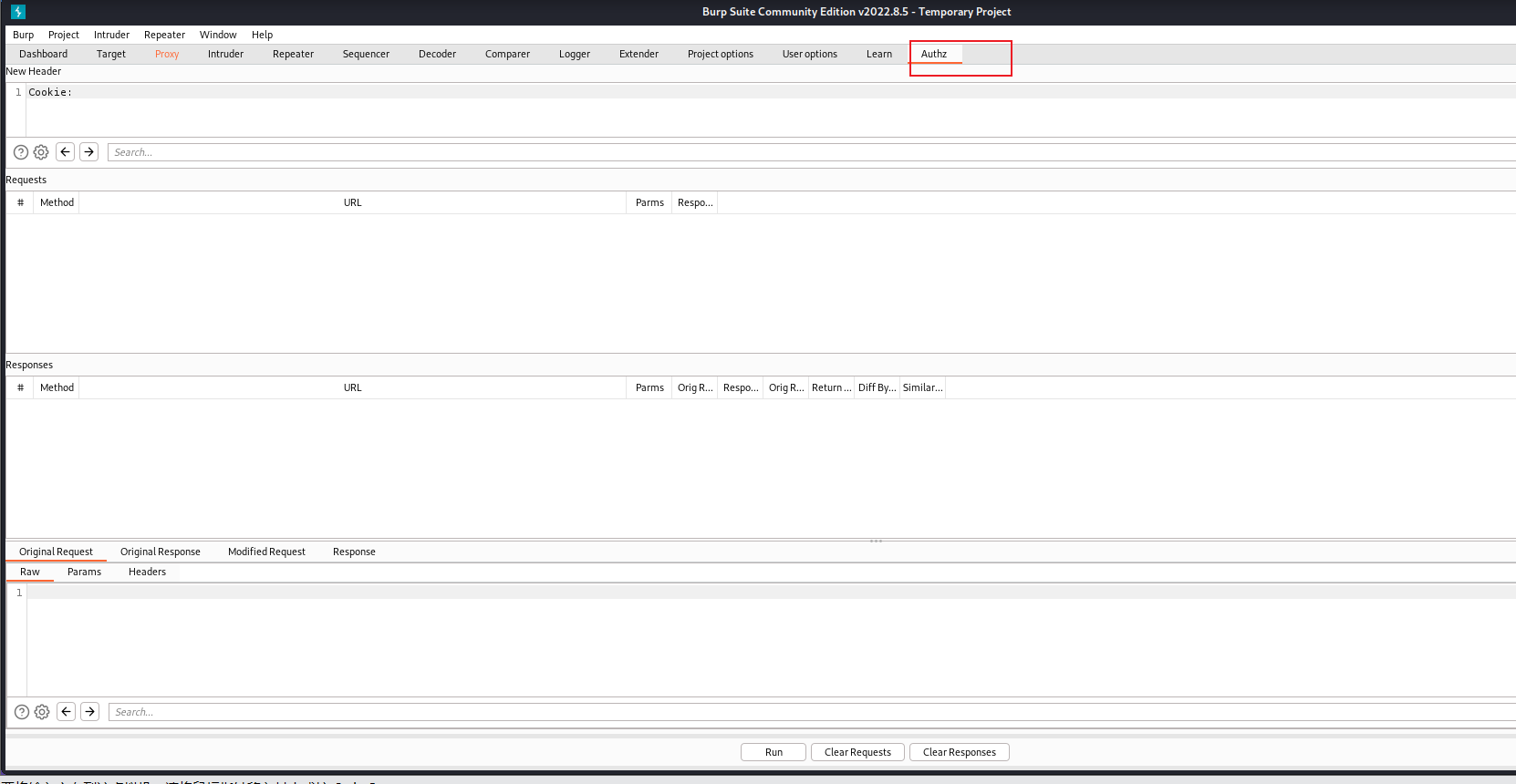This screenshot has width=1516, height=784.
Task: Switch to the Logger tab
Action: pyautogui.click(x=575, y=54)
